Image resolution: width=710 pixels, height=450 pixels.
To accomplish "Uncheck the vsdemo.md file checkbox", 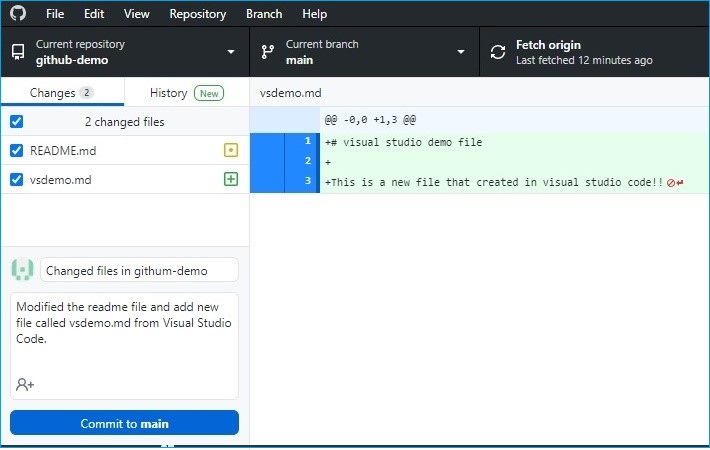I will 16,180.
